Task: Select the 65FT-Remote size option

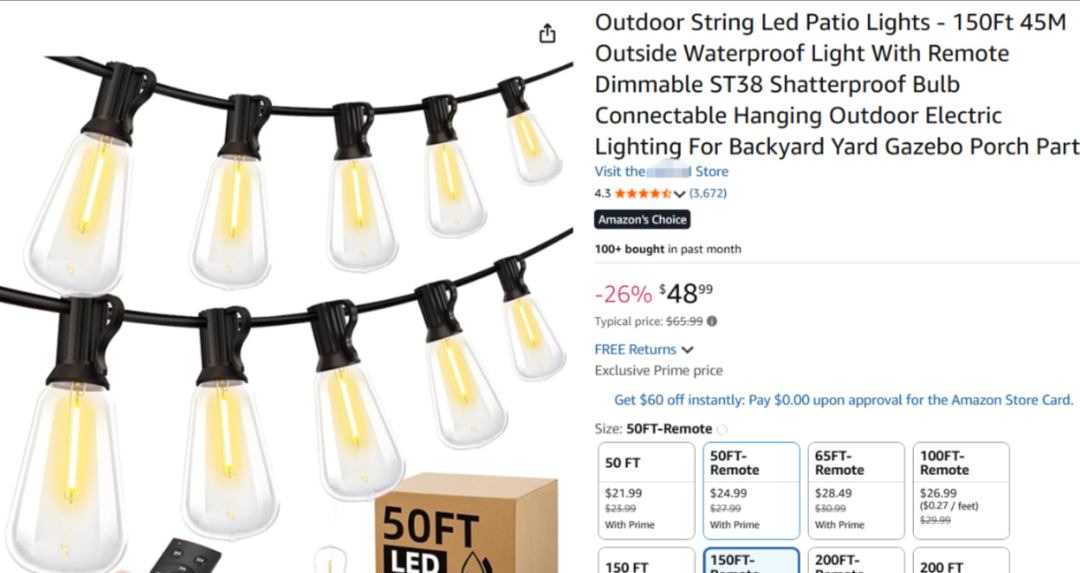Action: [855, 491]
